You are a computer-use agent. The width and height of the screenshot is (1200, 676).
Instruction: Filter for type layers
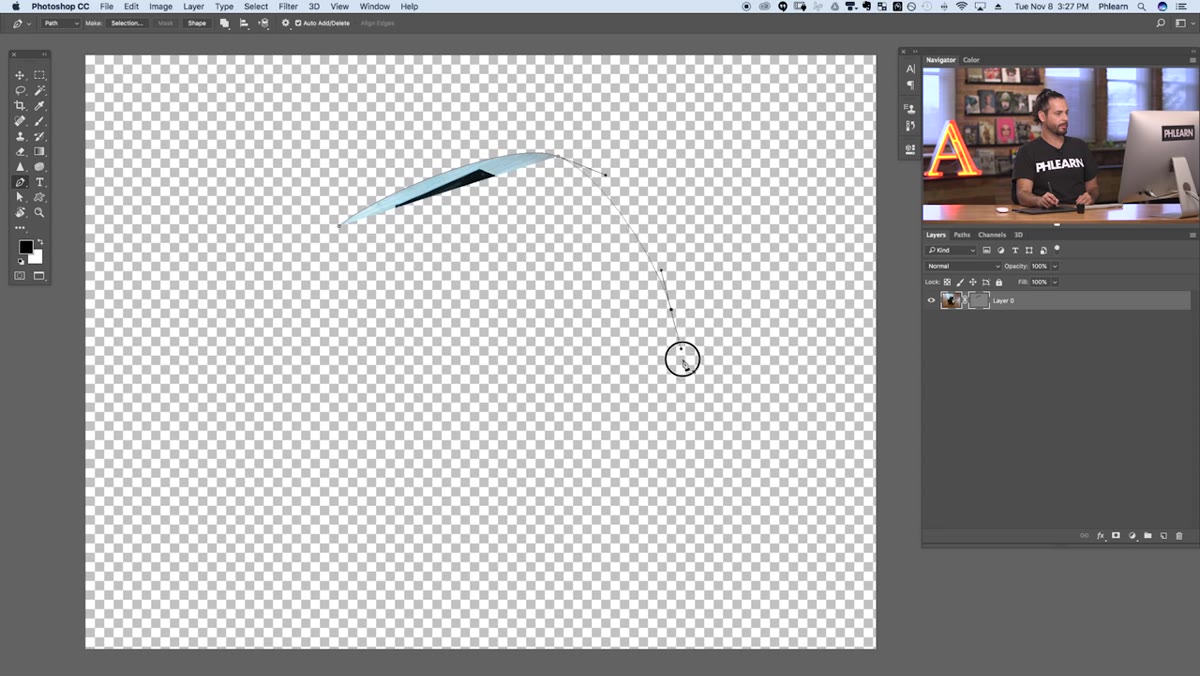click(1015, 250)
